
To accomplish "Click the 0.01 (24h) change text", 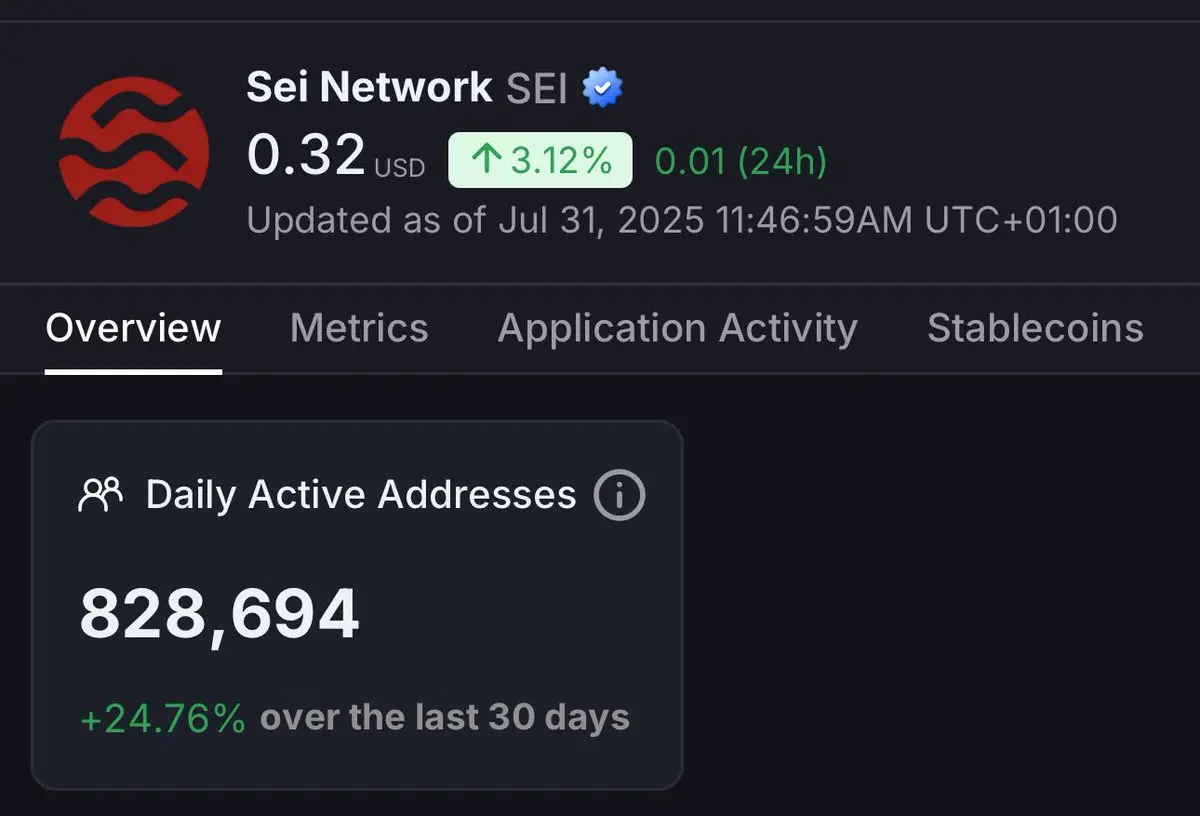I will [x=741, y=161].
